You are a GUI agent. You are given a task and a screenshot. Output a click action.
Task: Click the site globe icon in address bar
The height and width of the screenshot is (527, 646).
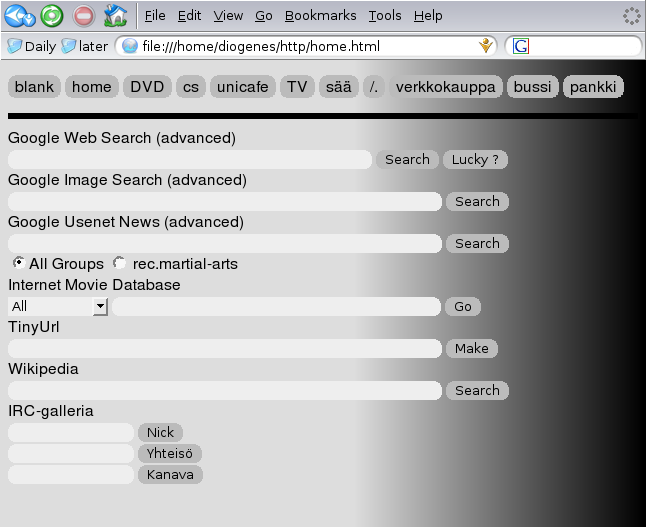[x=130, y=46]
